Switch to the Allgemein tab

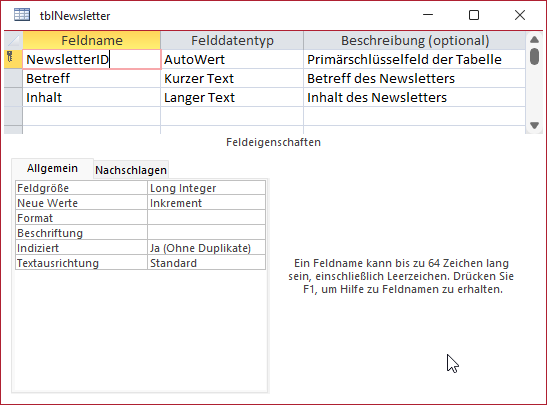(52, 168)
